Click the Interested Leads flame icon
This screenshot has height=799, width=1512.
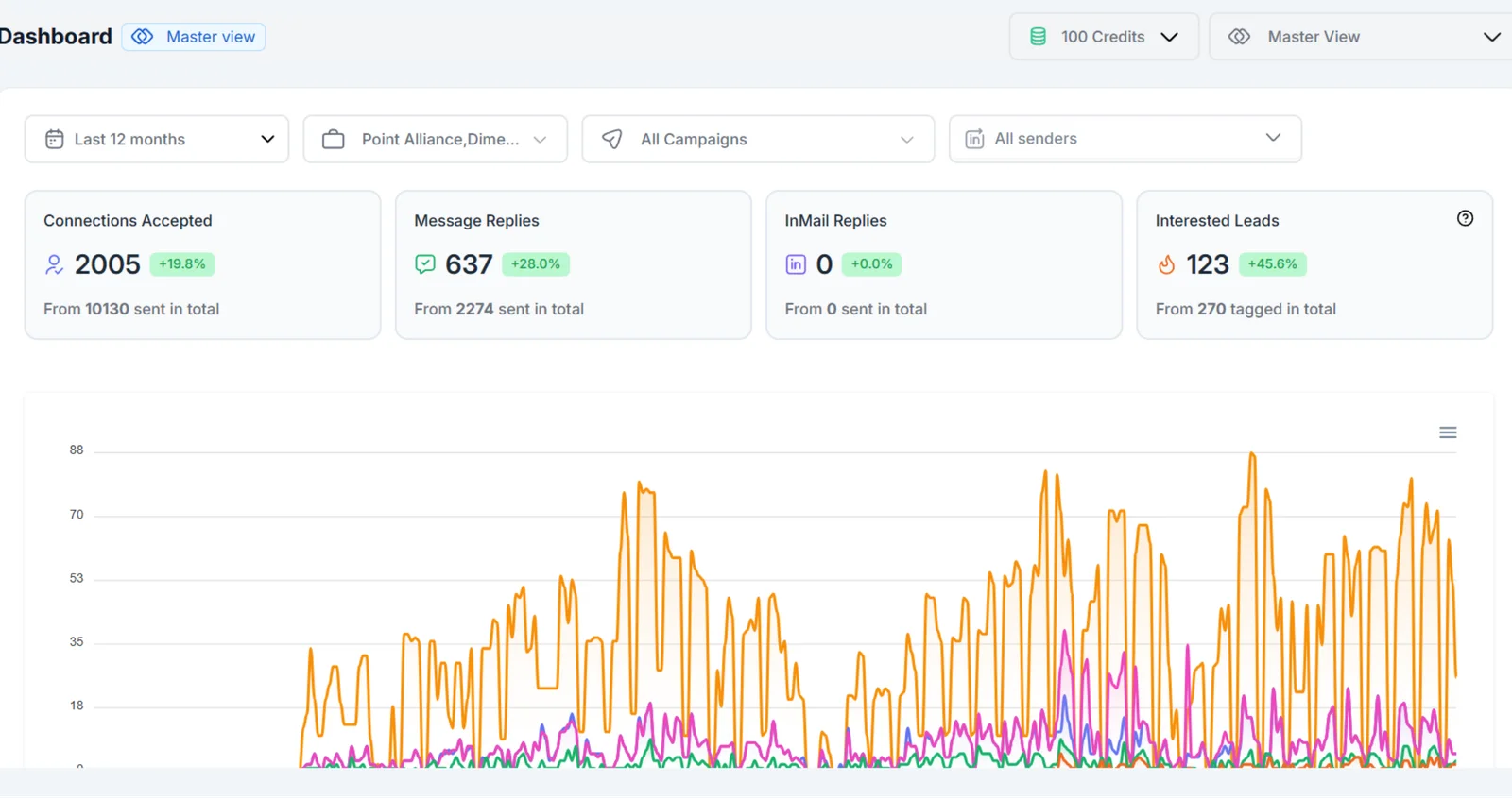(1166, 264)
